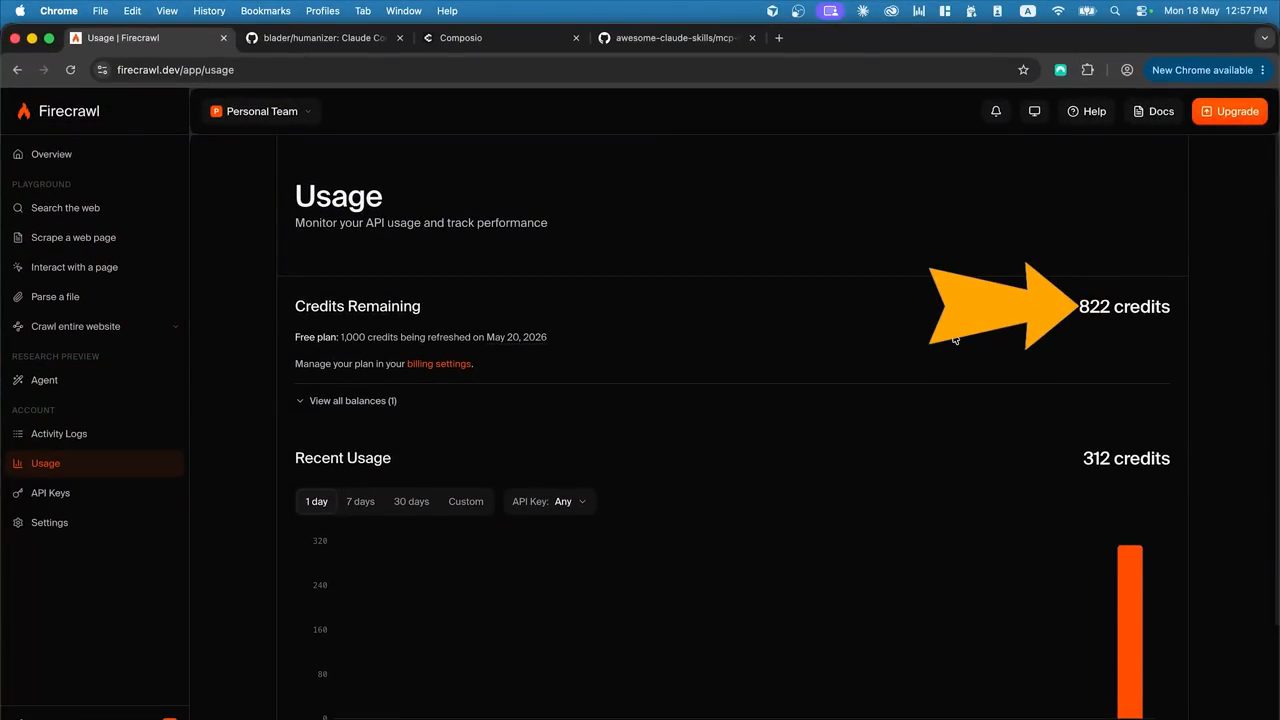Viewport: 1280px width, 720px height.
Task: Open the tab search dropdown arrow
Action: pos(1264,38)
